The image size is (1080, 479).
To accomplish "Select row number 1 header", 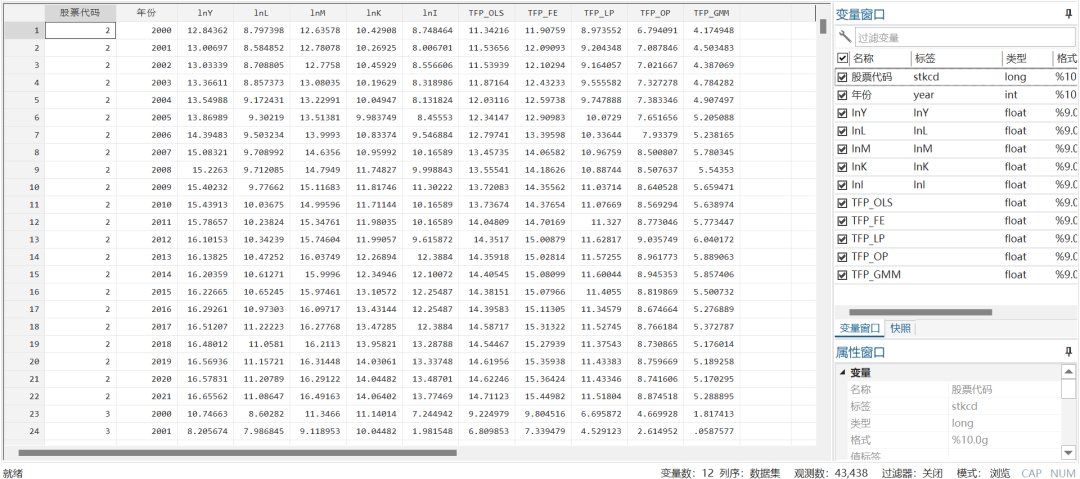I will (x=24, y=30).
